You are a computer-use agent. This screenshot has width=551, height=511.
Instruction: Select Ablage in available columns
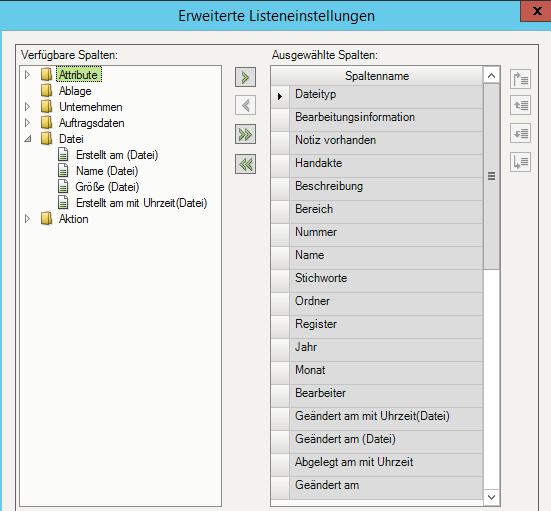pos(75,91)
